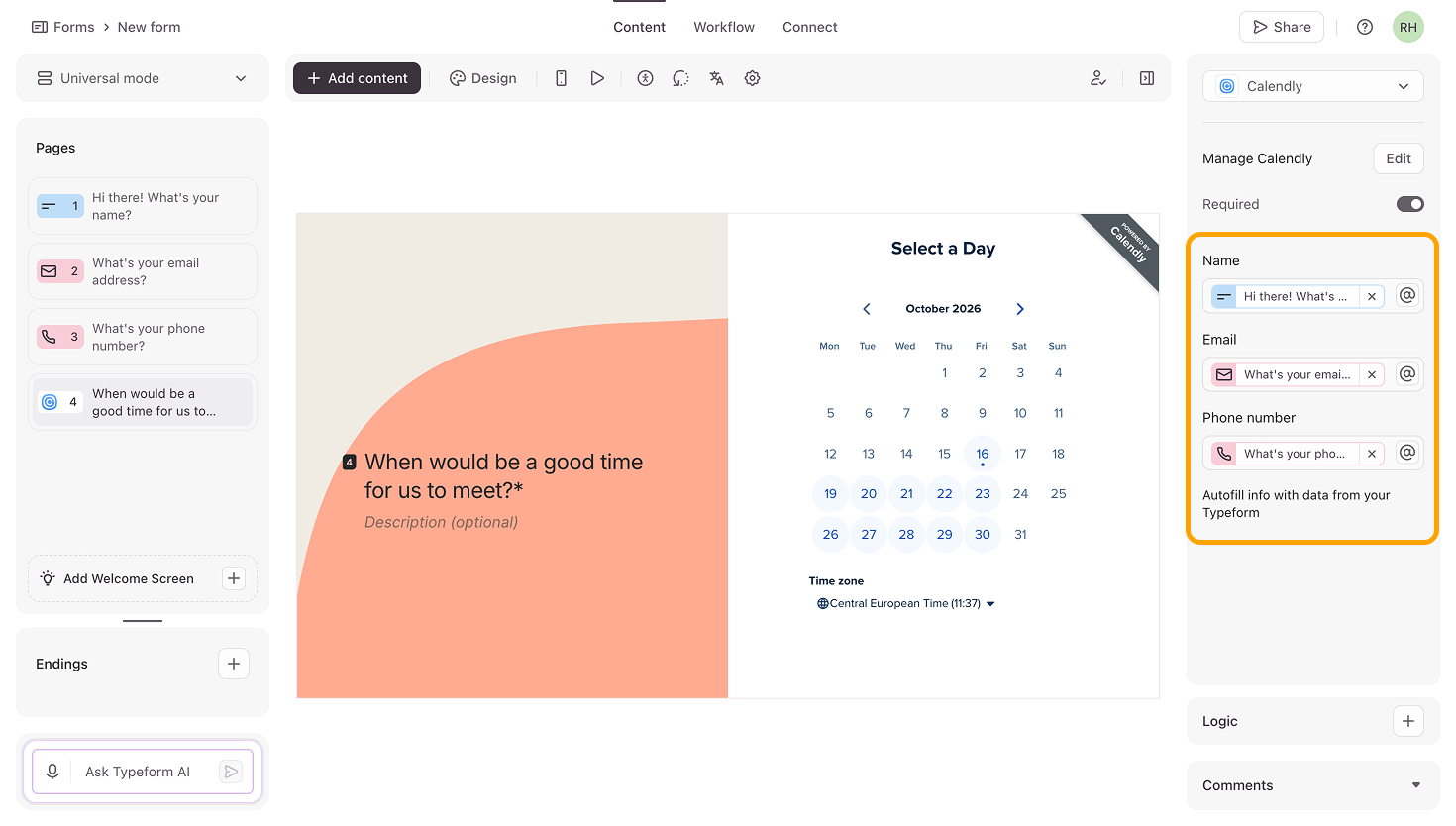Go to previous month in calendar
Viewport: 1456px width, 826px height.
click(867, 309)
